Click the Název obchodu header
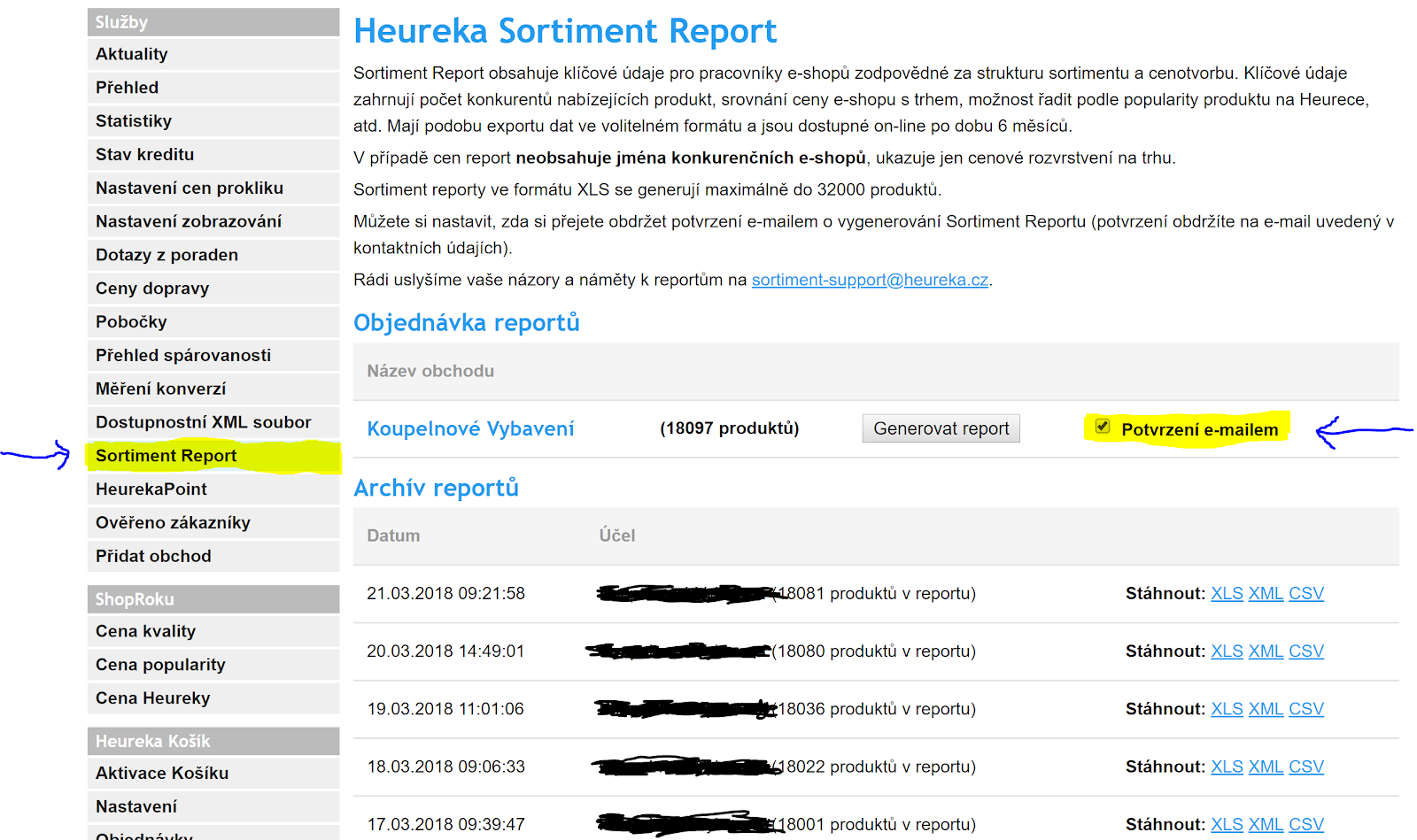 (430, 371)
